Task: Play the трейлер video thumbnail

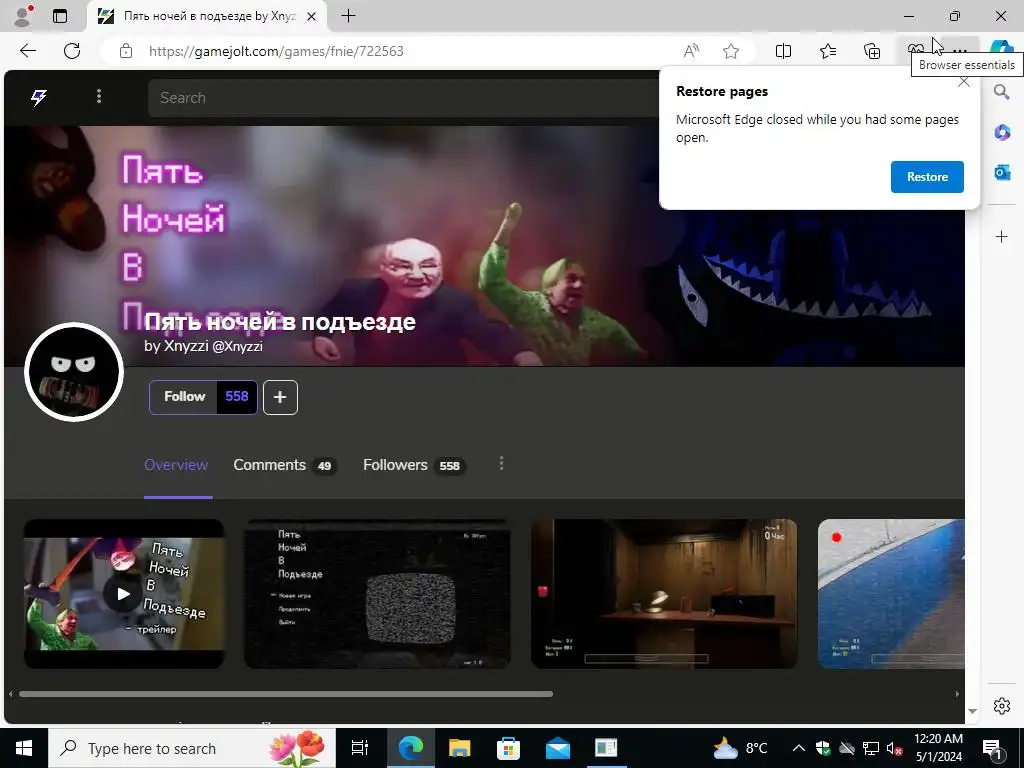Action: coord(124,594)
